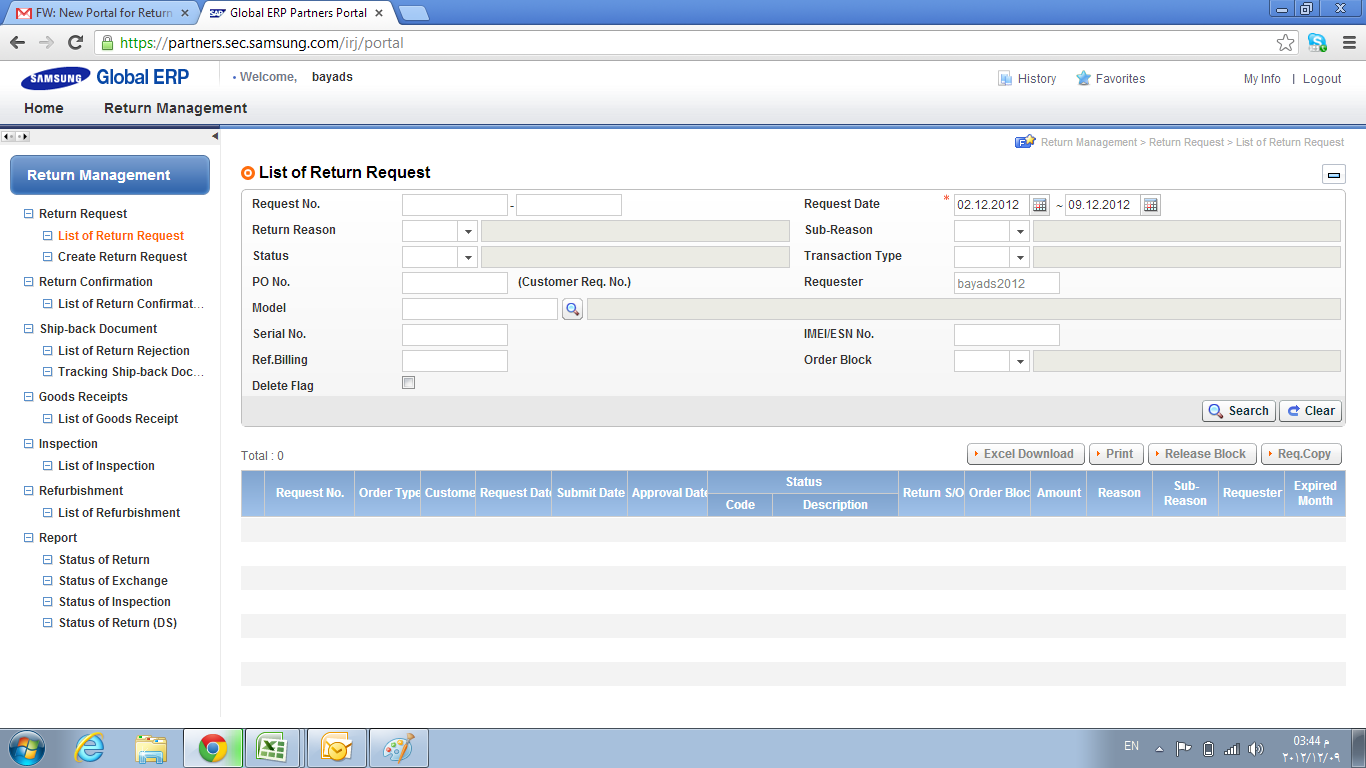Open the Sub-Reason dropdown
This screenshot has width=1366, height=768.
[x=1020, y=231]
